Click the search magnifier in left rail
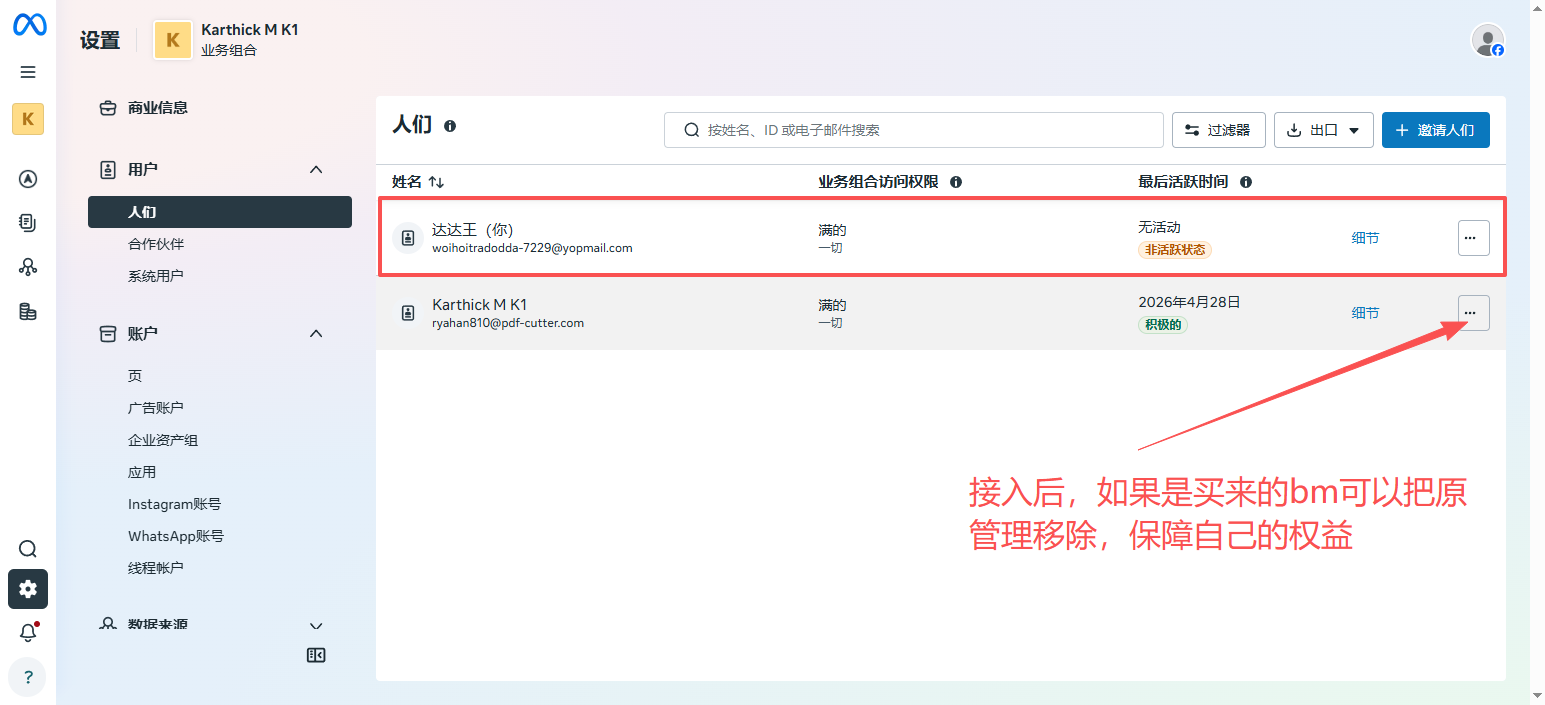Screen dimensions: 1545x705 tap(28, 549)
